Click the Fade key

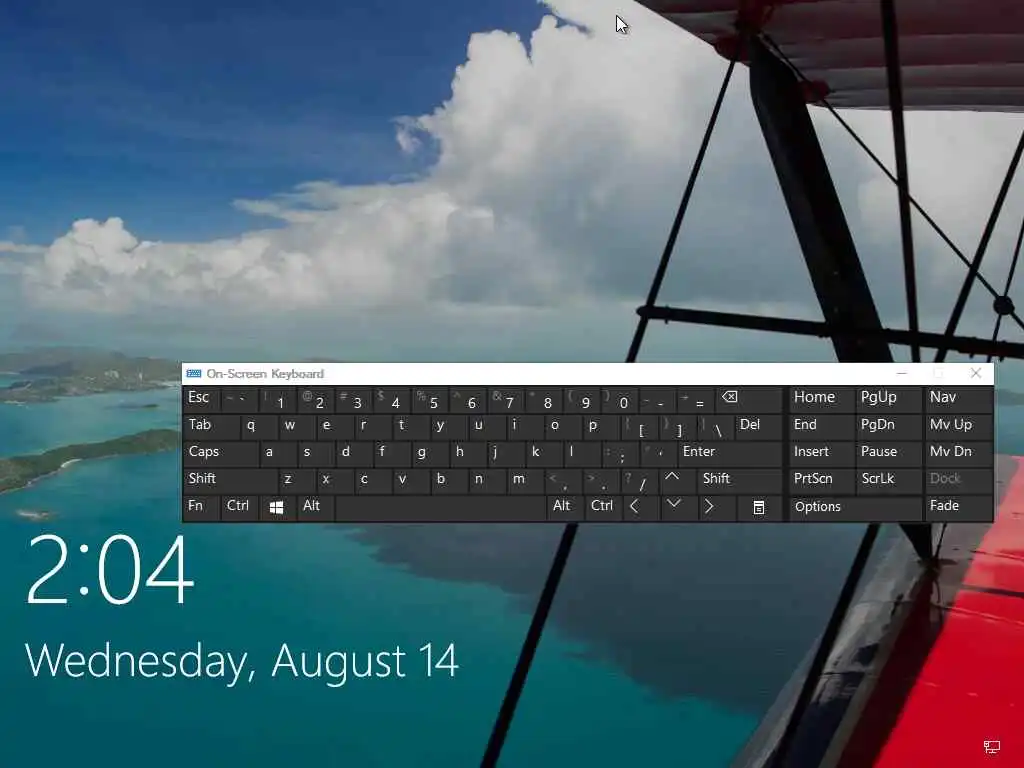[959, 507]
